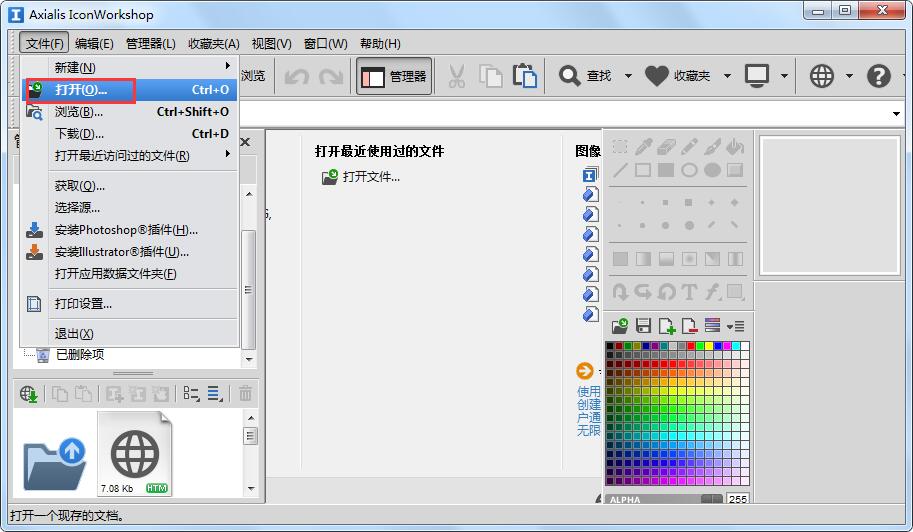913x532 pixels.
Task: Select the text T tool
Action: pyautogui.click(x=689, y=291)
